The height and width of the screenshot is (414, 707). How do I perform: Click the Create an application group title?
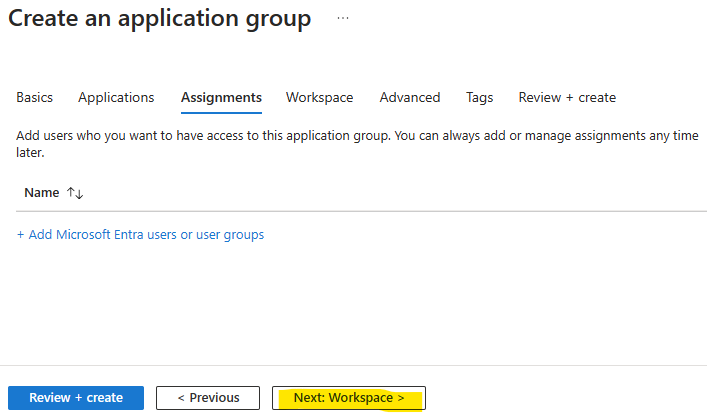click(x=160, y=19)
